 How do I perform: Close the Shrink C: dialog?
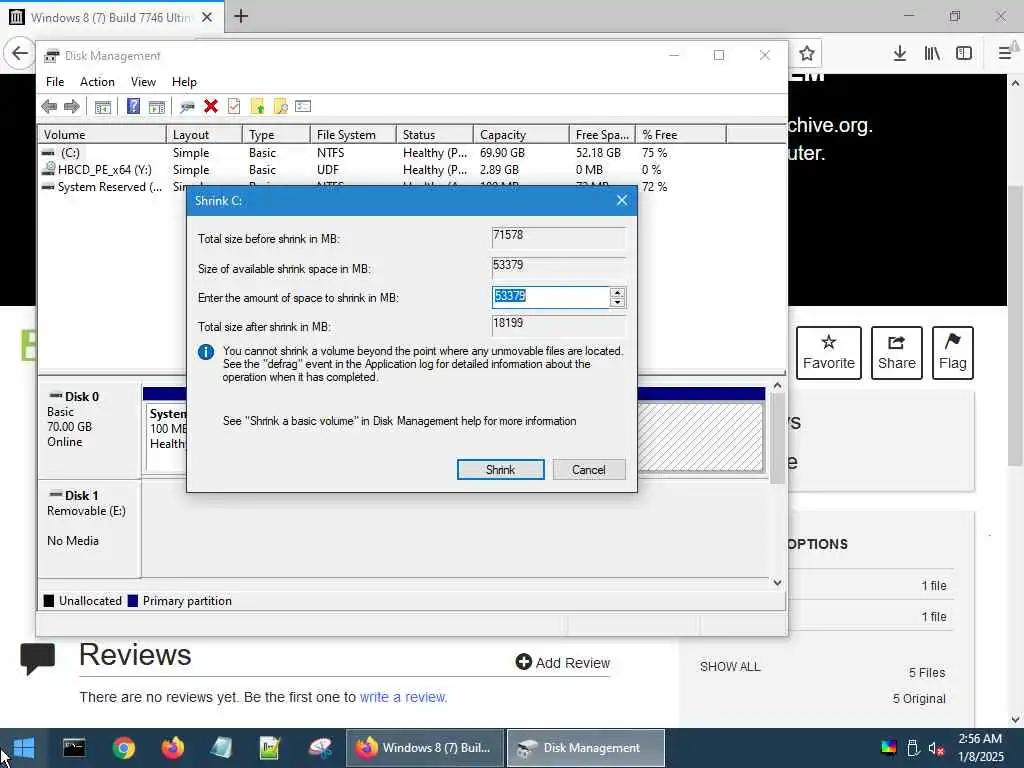coord(622,200)
